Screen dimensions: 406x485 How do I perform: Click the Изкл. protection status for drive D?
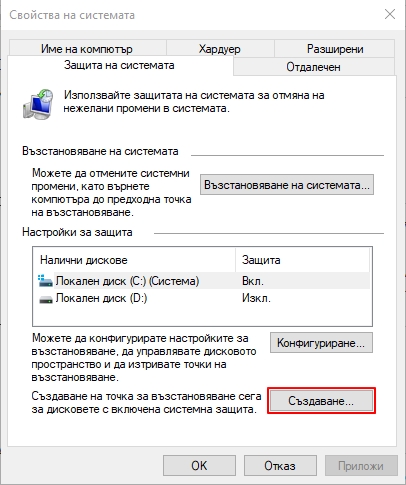(256, 298)
